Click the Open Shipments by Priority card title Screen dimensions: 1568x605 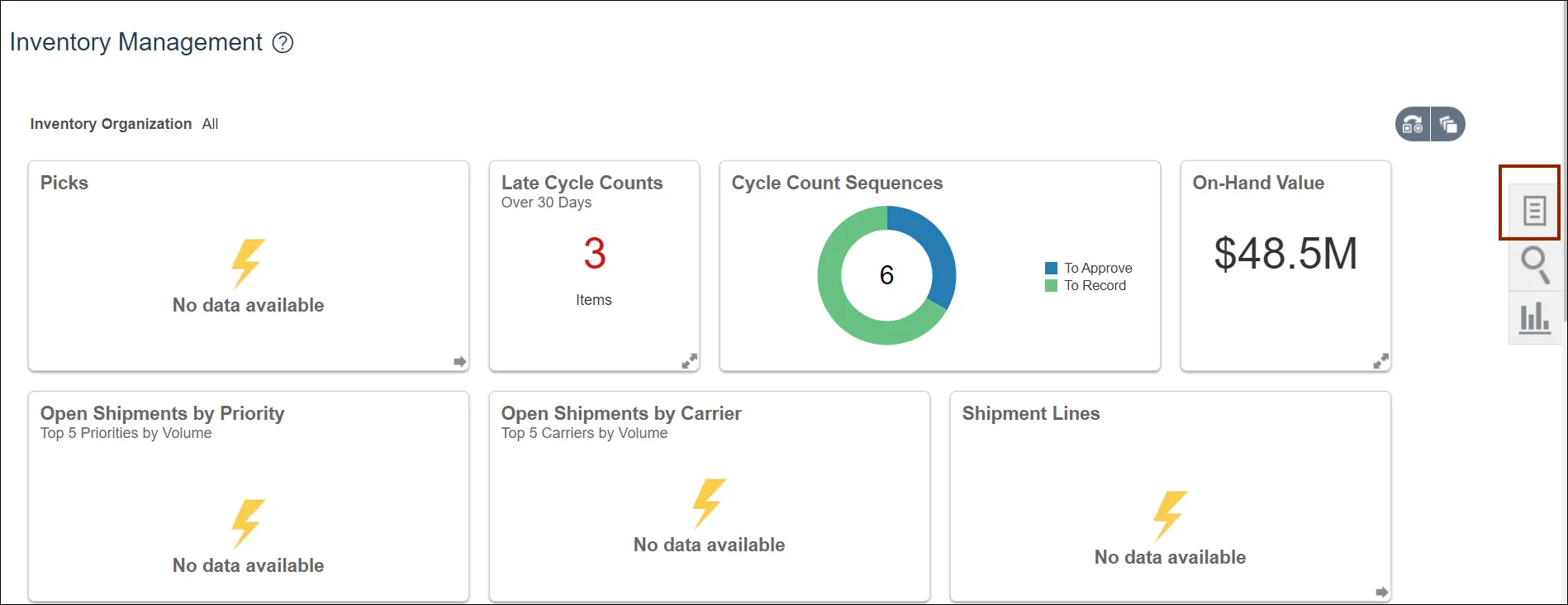tap(162, 413)
